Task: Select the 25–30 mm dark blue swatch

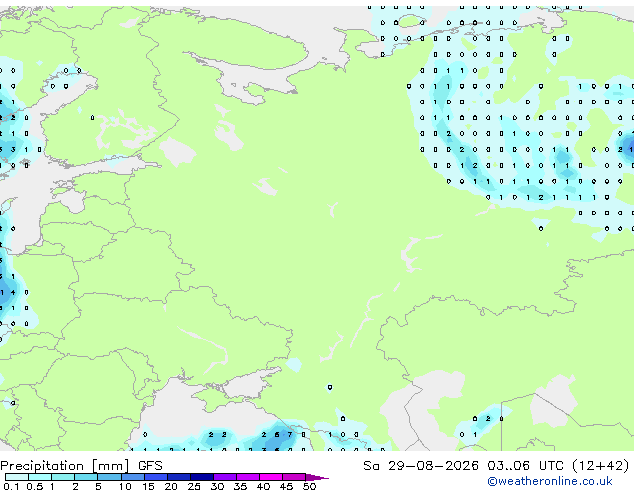Action: point(201,477)
